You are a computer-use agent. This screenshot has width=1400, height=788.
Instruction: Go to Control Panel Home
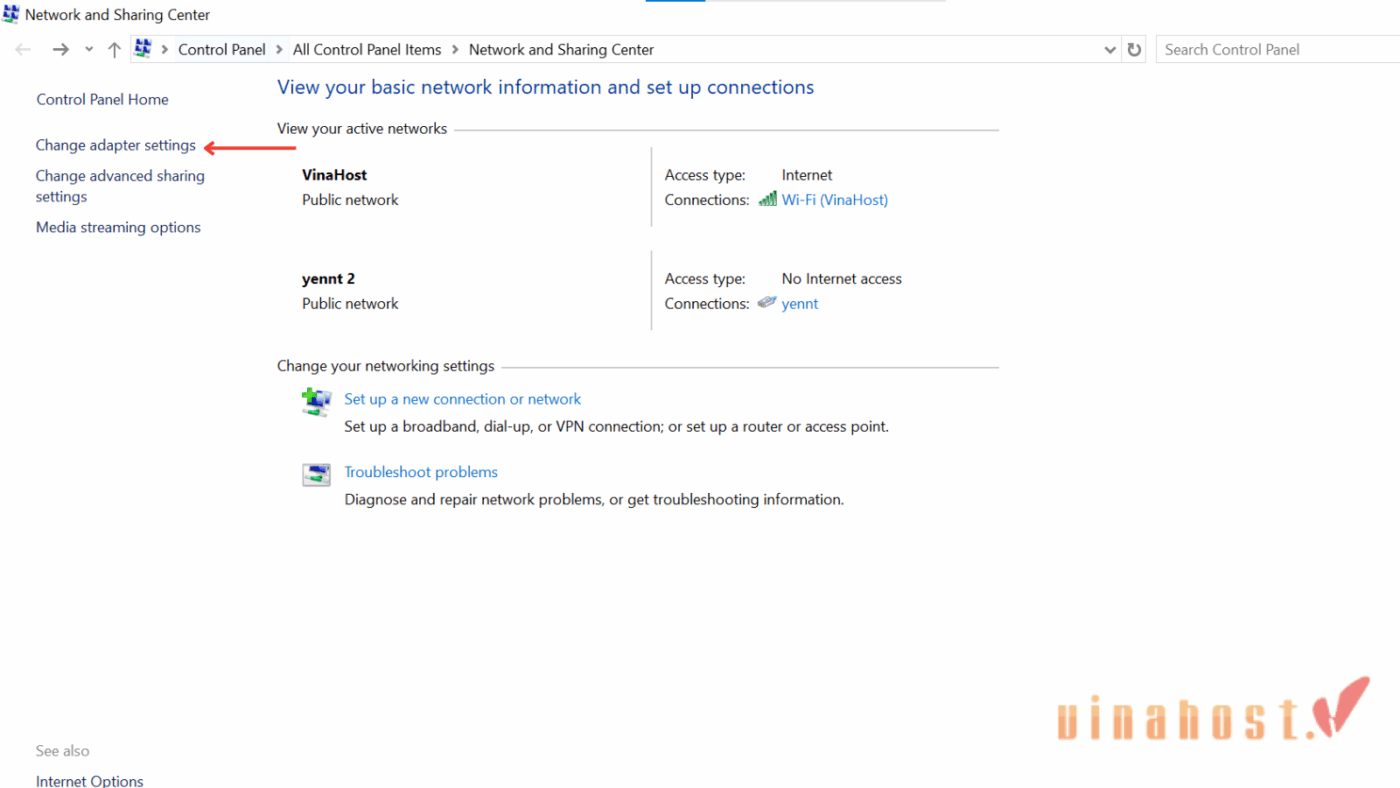102,99
